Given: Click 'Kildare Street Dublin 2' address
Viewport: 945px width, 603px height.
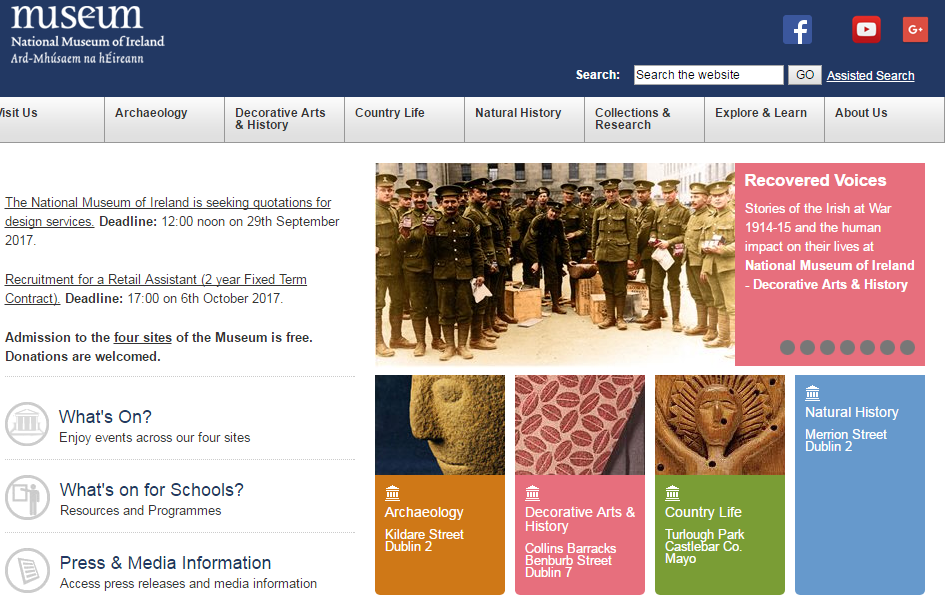Looking at the screenshot, I should [x=424, y=540].
